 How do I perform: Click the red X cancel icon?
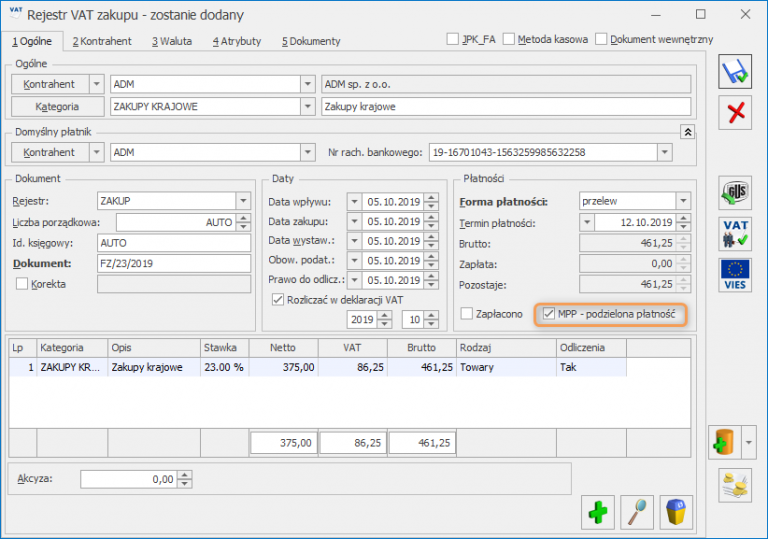[x=736, y=112]
